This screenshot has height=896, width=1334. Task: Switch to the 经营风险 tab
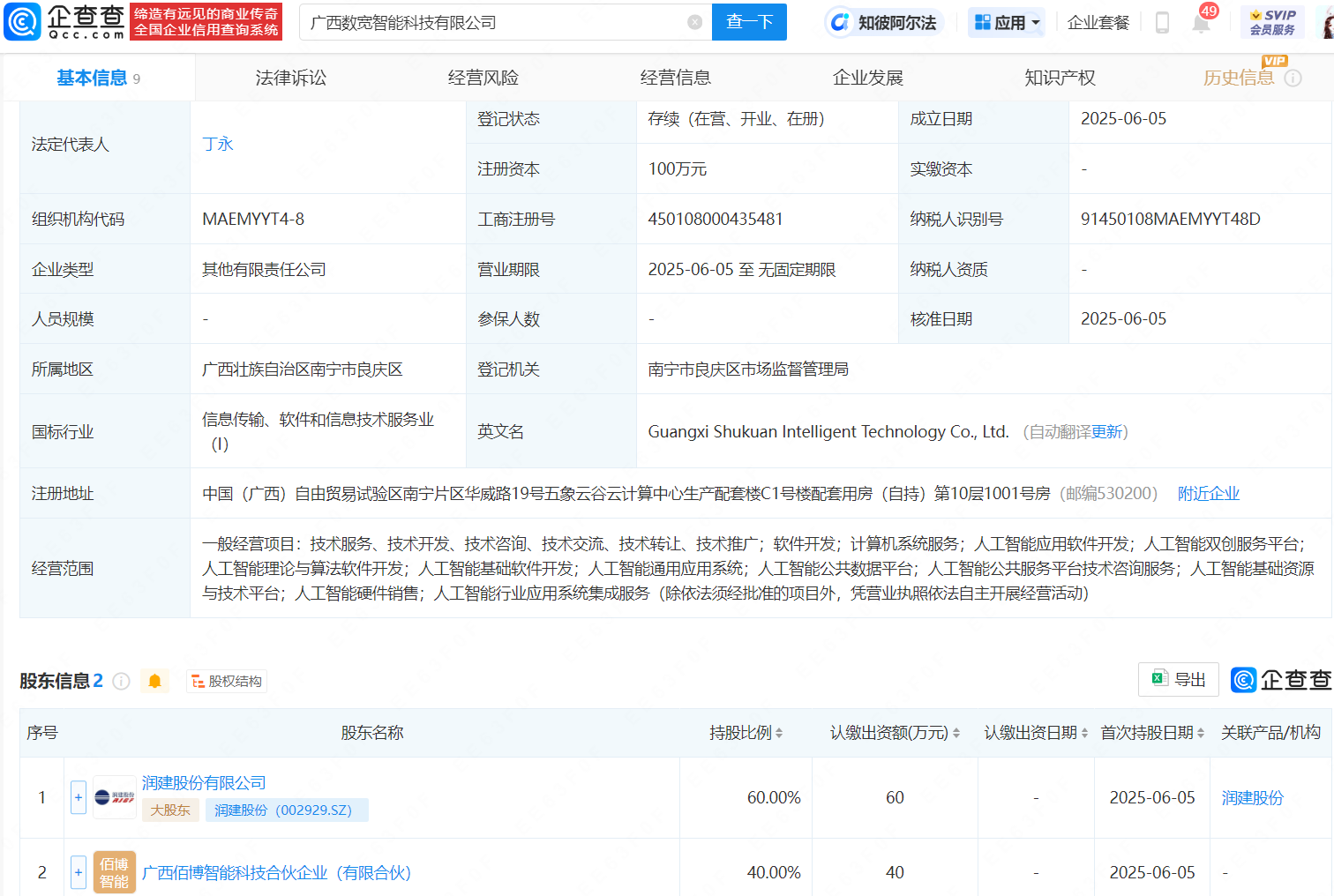click(x=483, y=78)
